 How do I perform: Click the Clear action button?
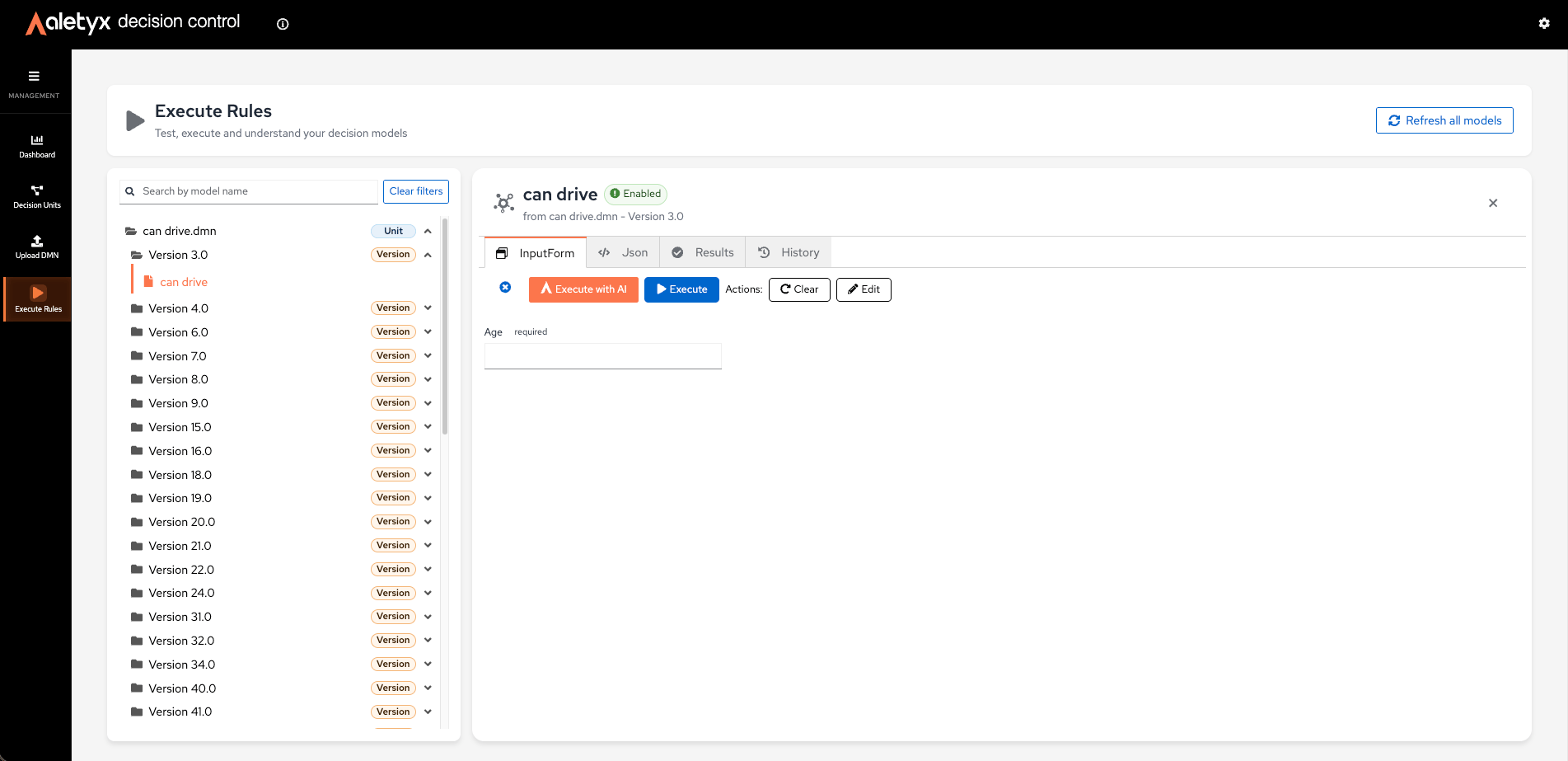pyautogui.click(x=799, y=289)
